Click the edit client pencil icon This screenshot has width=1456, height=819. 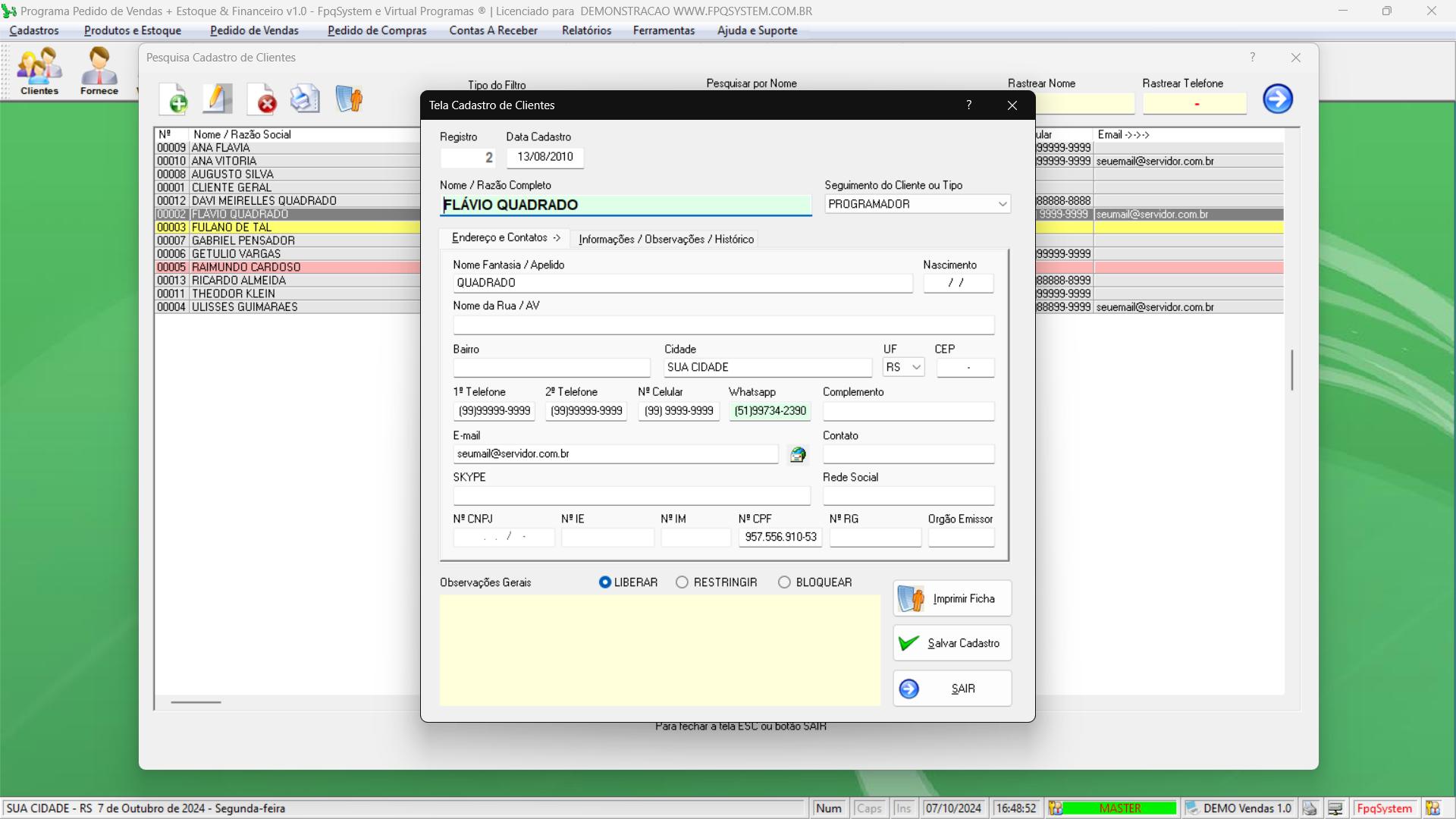(218, 99)
